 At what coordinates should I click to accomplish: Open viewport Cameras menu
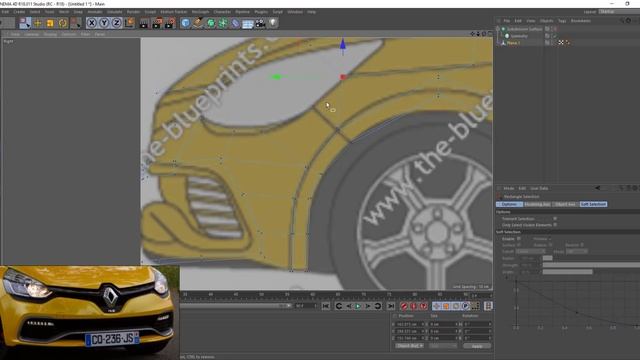31,34
